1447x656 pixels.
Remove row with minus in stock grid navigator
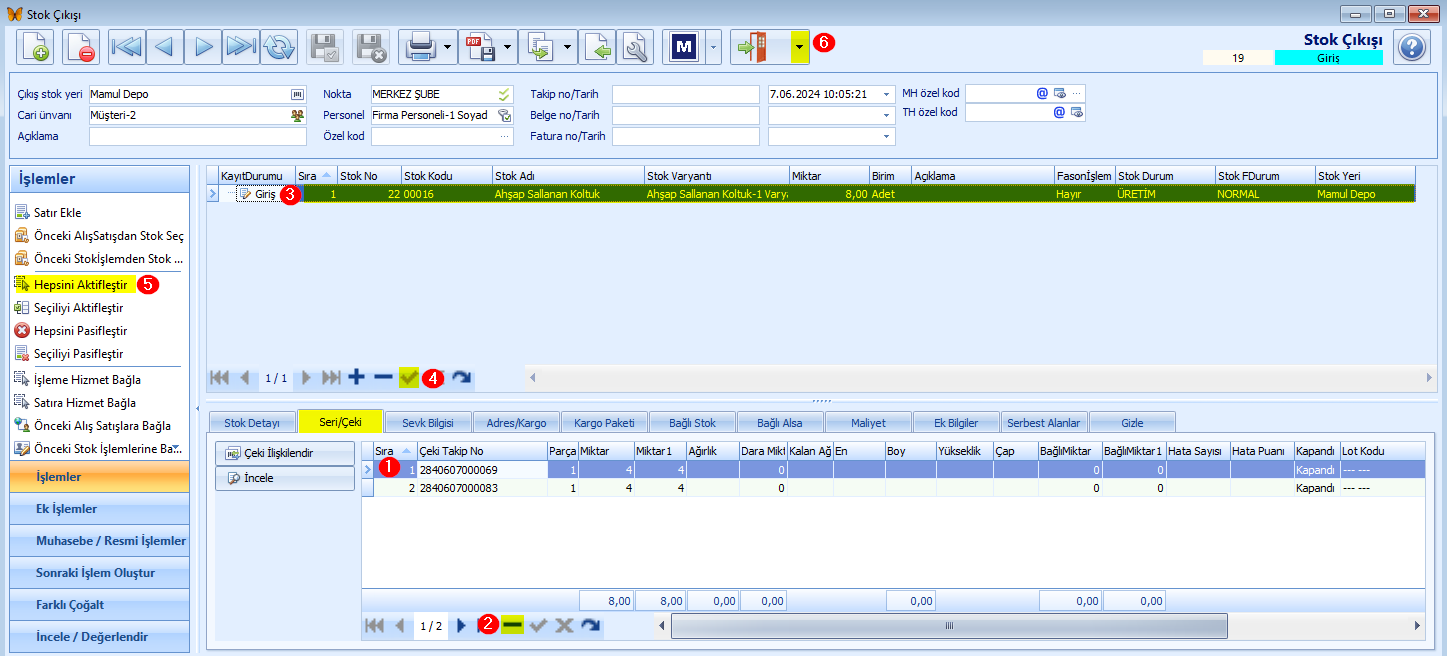pyautogui.click(x=383, y=377)
